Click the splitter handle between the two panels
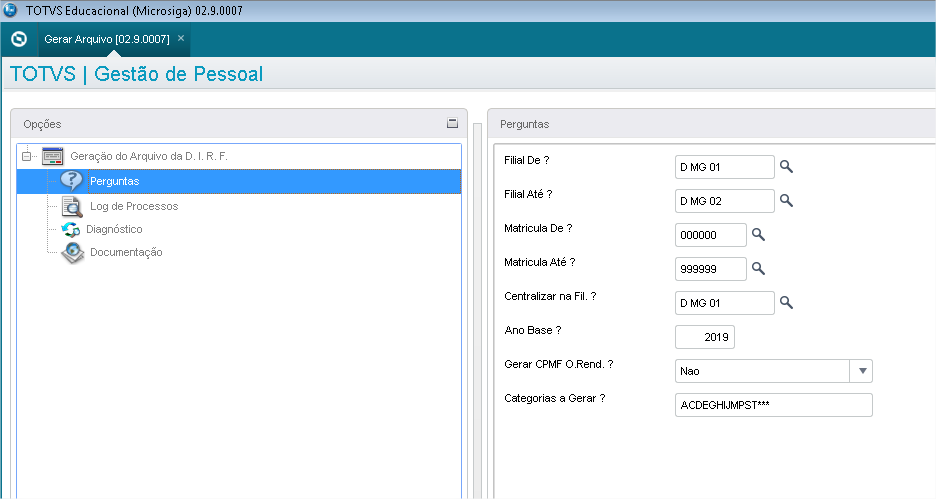This screenshot has width=936, height=499. pos(478,310)
